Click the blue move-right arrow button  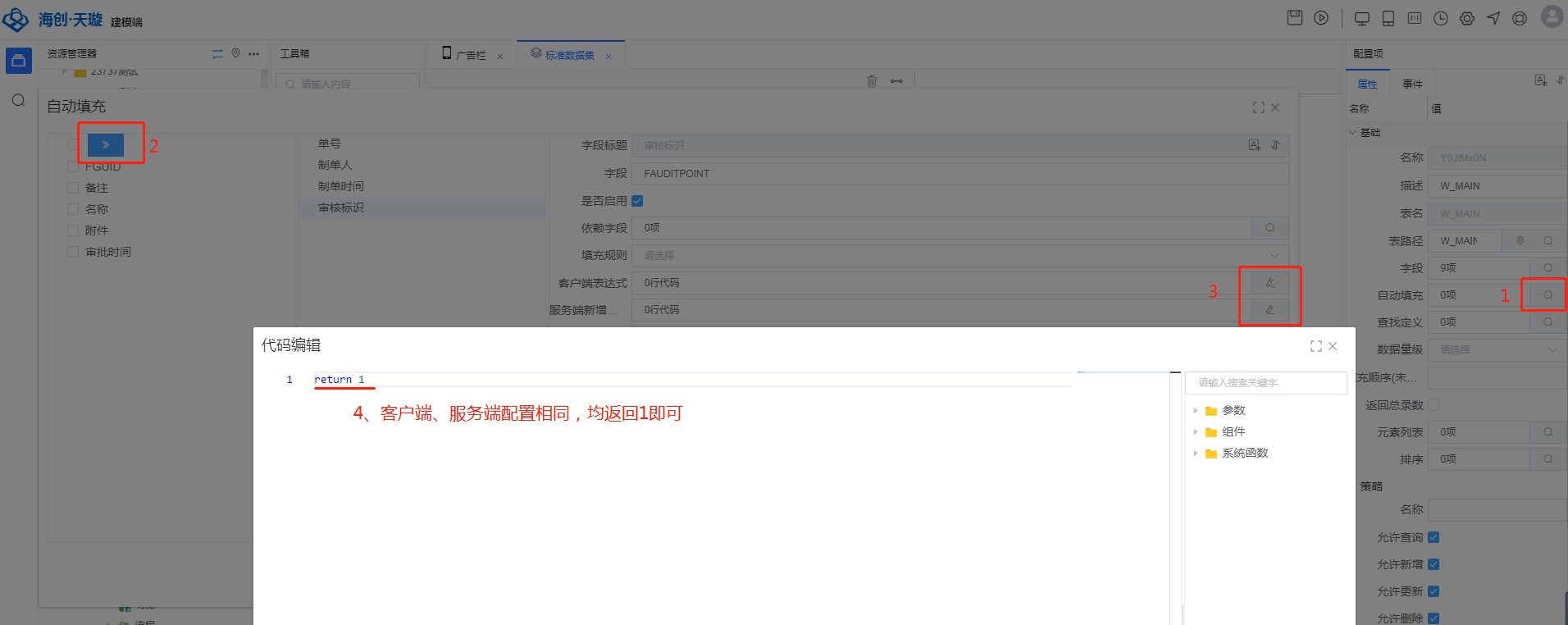click(106, 144)
